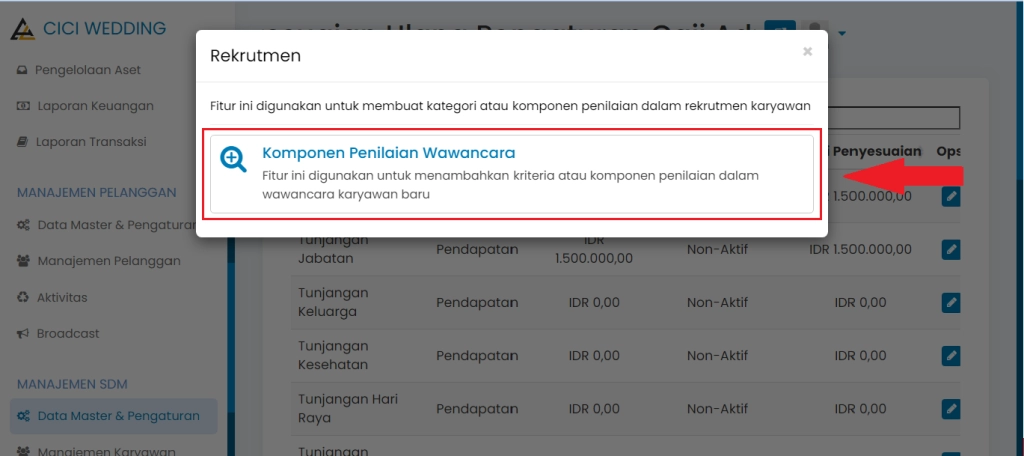1024x456 pixels.
Task: Click the Penyesuaian column header
Action: (x=874, y=152)
